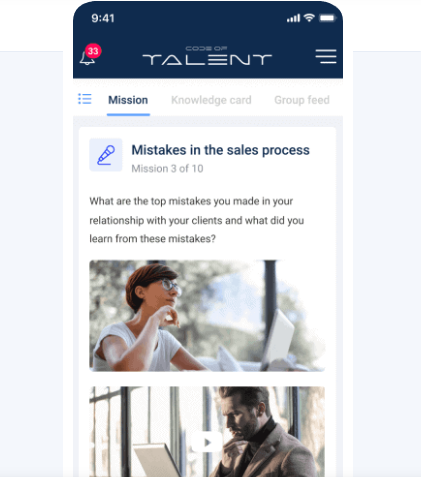Screen dimensions: 421x477
Task: Play the video of the bearded man
Action: coord(207,442)
